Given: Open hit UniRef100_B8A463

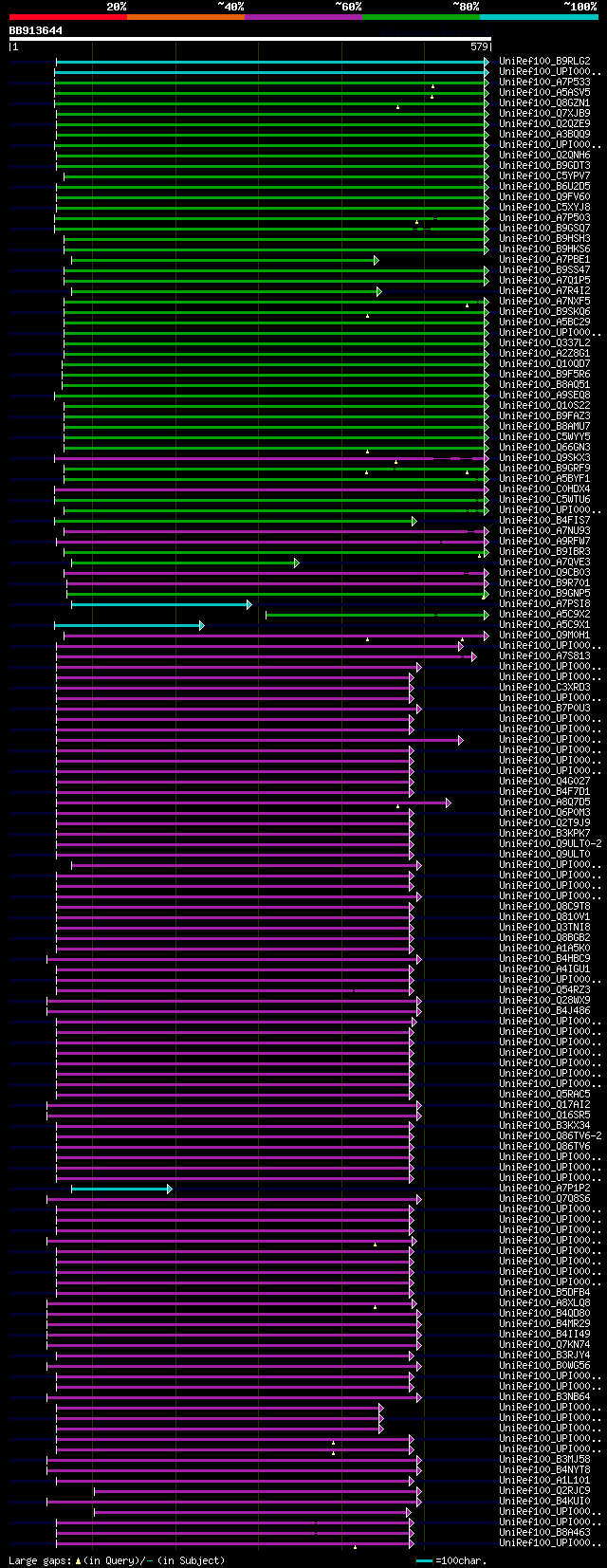Looking at the screenshot, I should click(544, 1533).
